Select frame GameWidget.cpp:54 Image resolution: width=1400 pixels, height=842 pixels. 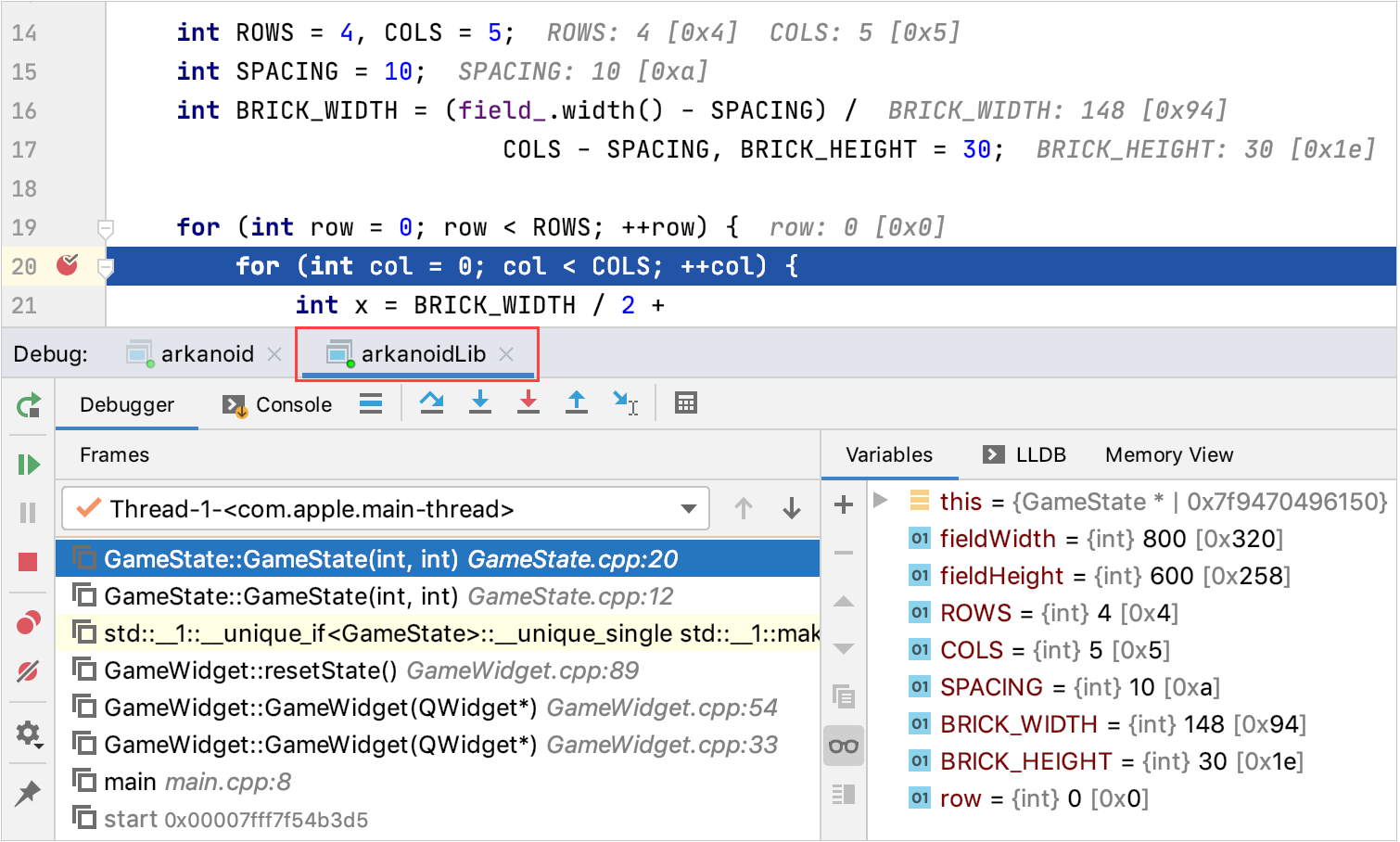pos(438,708)
